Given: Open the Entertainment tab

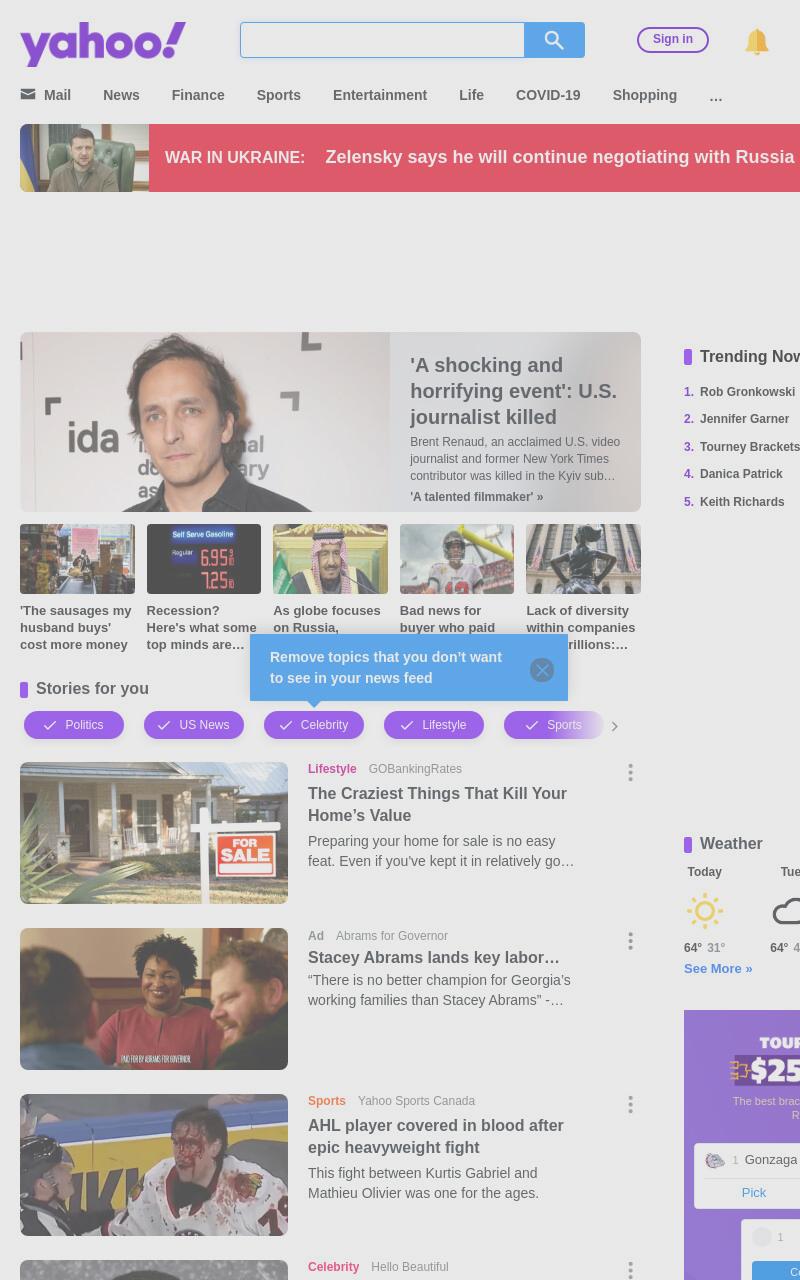Looking at the screenshot, I should coord(380,95).
